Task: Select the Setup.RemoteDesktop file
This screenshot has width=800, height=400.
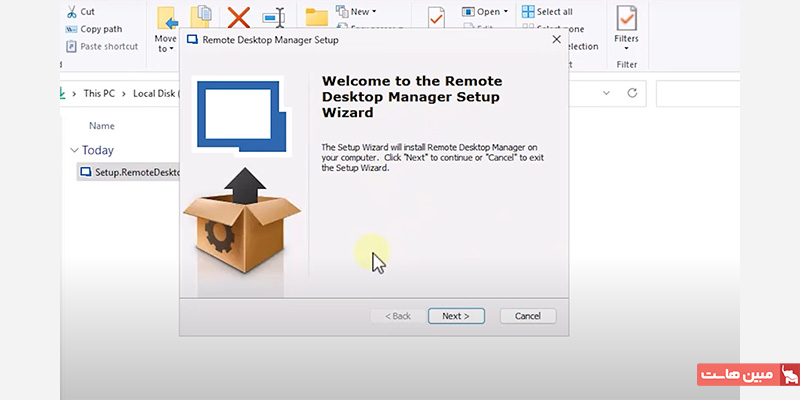Action: tap(129, 172)
